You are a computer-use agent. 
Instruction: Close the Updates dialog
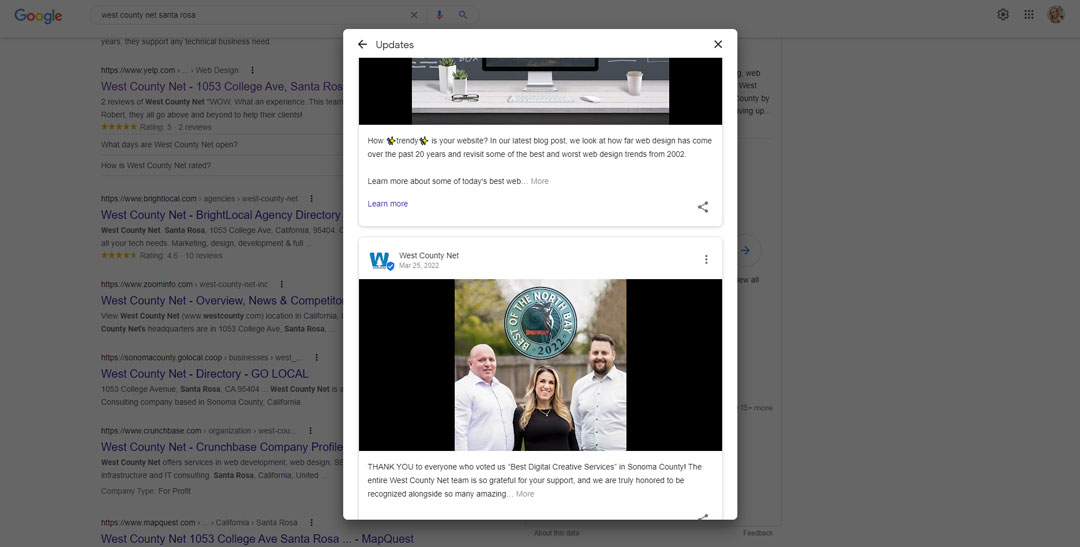coord(718,44)
